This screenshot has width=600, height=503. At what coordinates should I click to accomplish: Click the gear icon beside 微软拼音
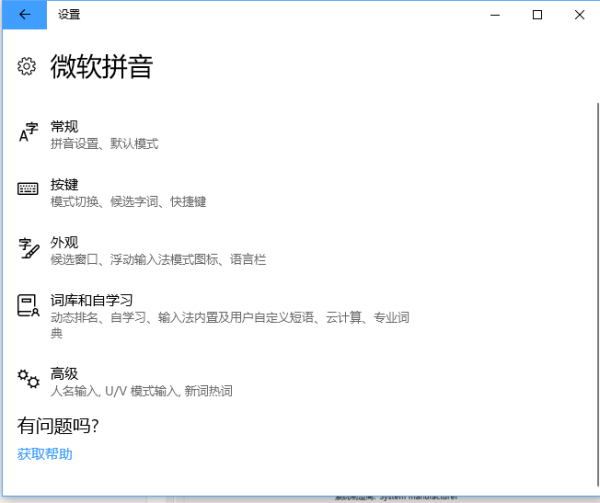click(27, 67)
